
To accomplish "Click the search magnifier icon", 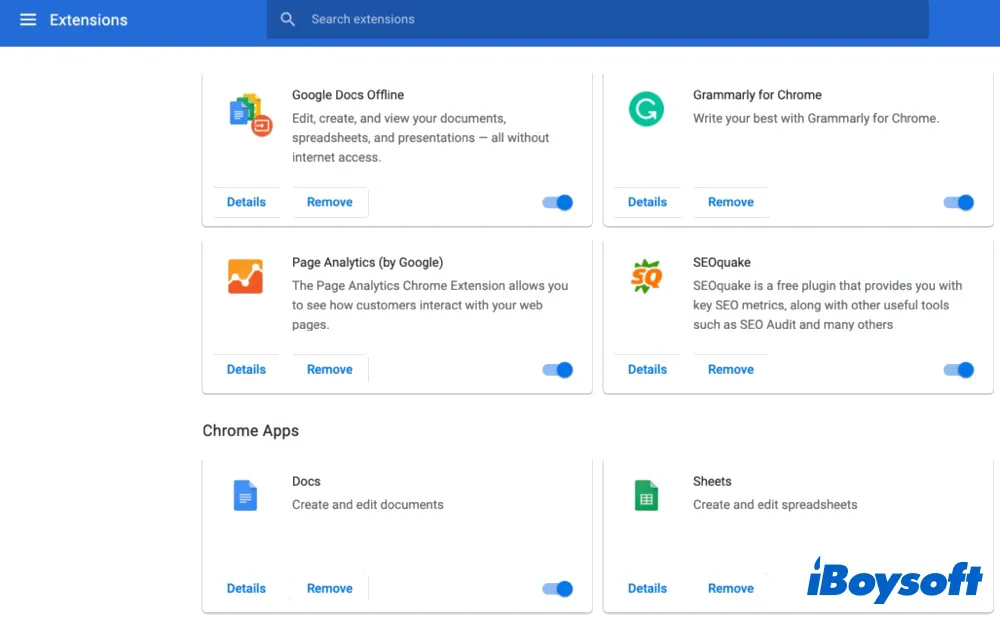I will pos(288,20).
